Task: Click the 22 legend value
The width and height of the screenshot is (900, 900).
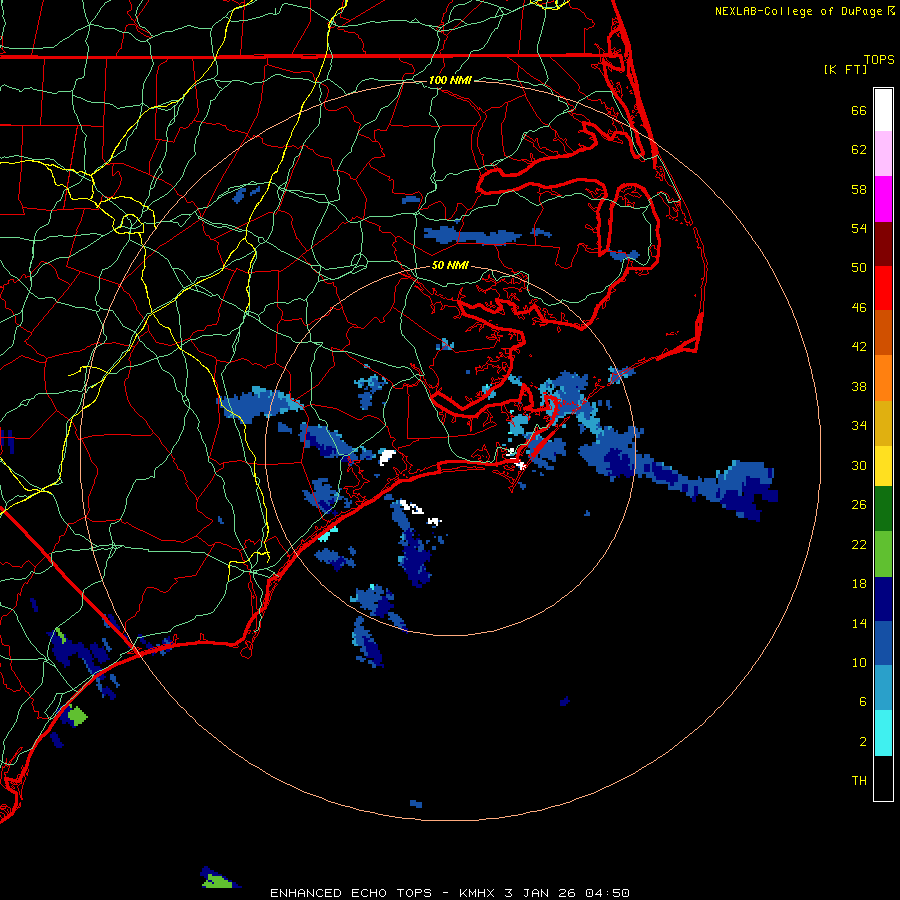Action: click(x=859, y=544)
